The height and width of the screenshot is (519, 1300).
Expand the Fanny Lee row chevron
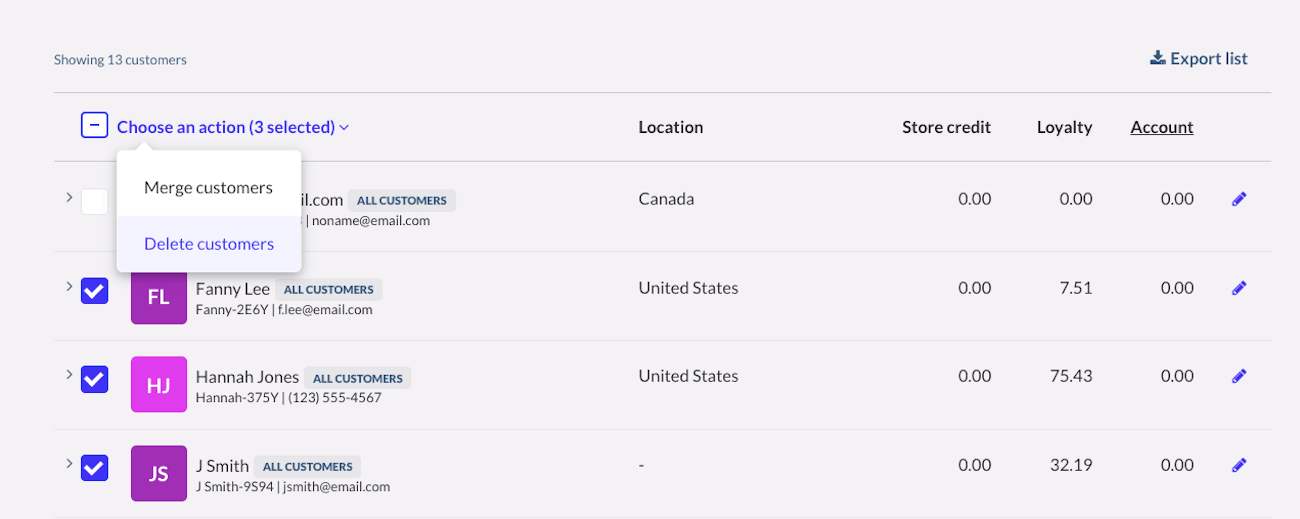tap(69, 286)
